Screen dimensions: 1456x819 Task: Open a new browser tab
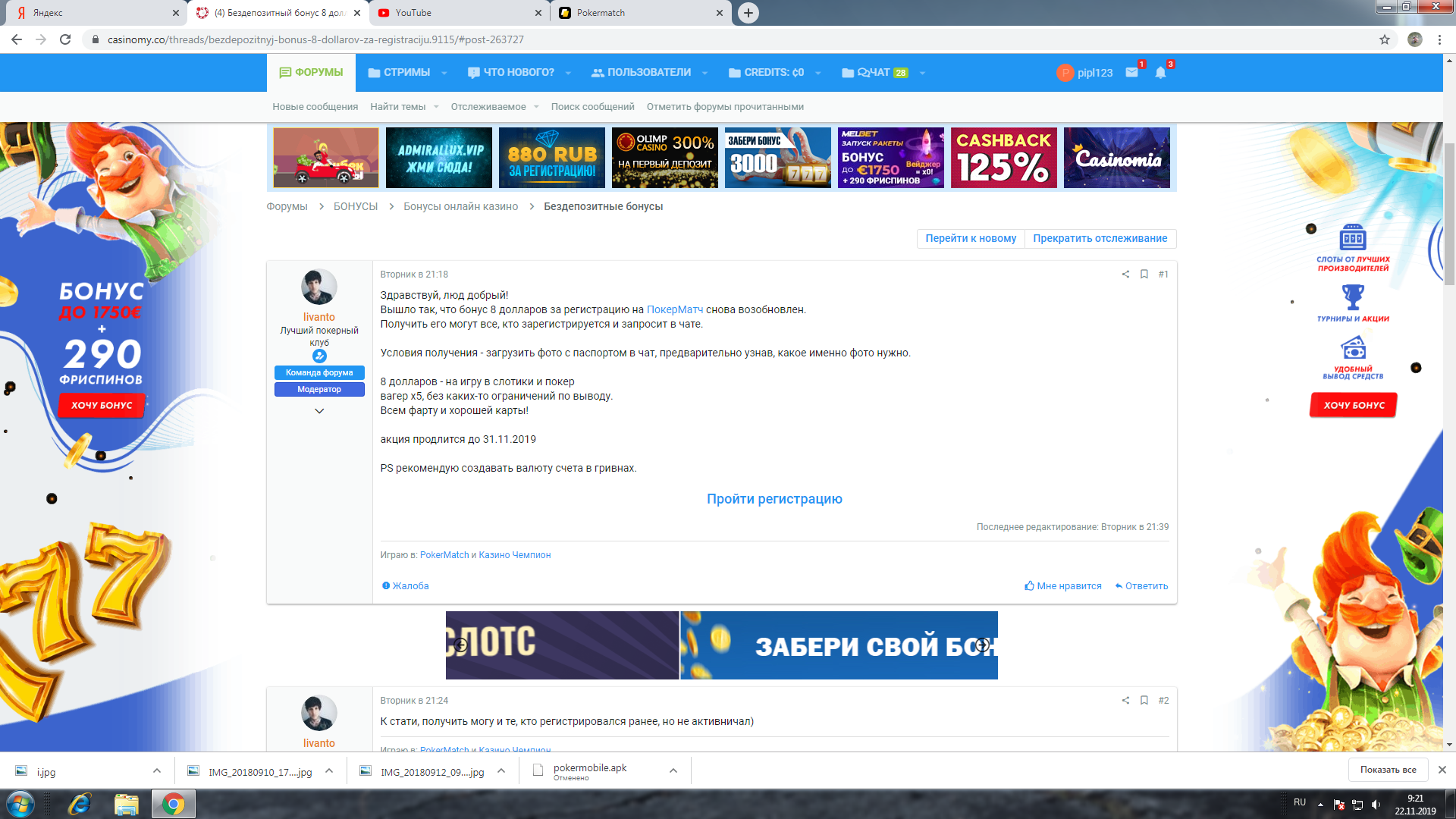(x=748, y=13)
